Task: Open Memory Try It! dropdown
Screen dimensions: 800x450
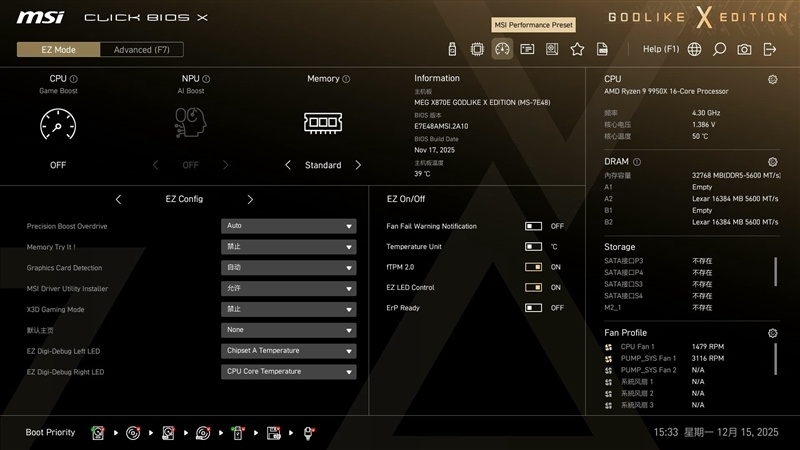Action: [x=289, y=247]
